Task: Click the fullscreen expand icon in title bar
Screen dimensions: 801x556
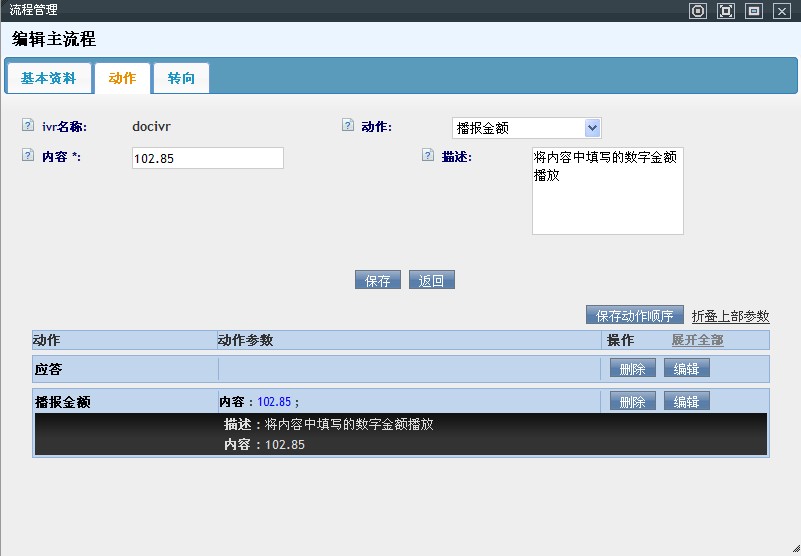Action: (x=726, y=11)
